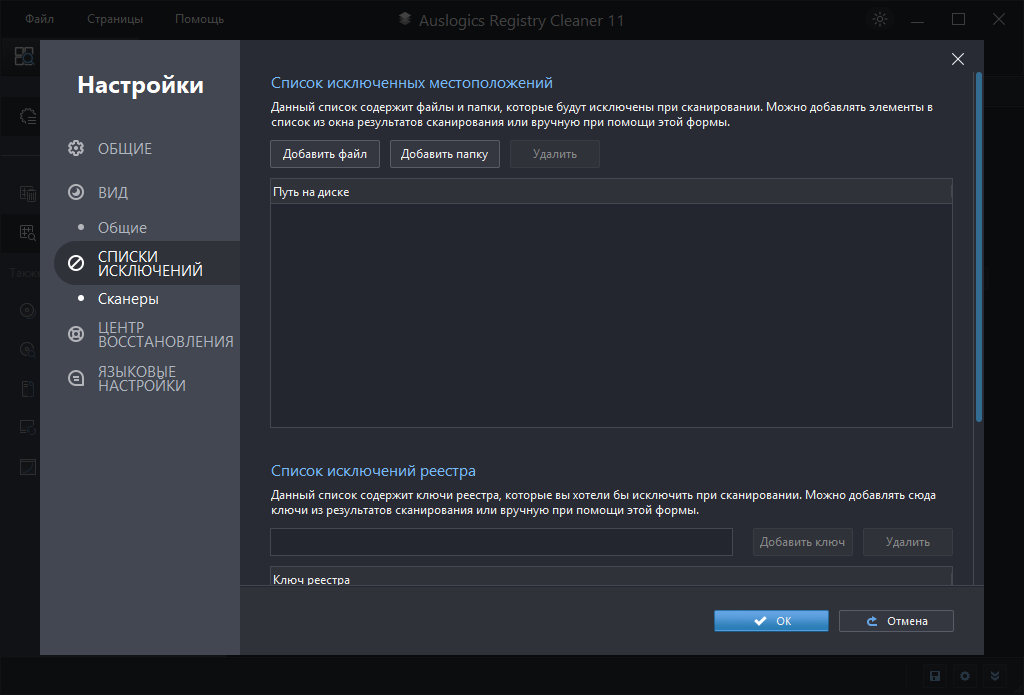1024x695 pixels.
Task: Click the gear icon in bottom bar
Action: [x=965, y=676]
